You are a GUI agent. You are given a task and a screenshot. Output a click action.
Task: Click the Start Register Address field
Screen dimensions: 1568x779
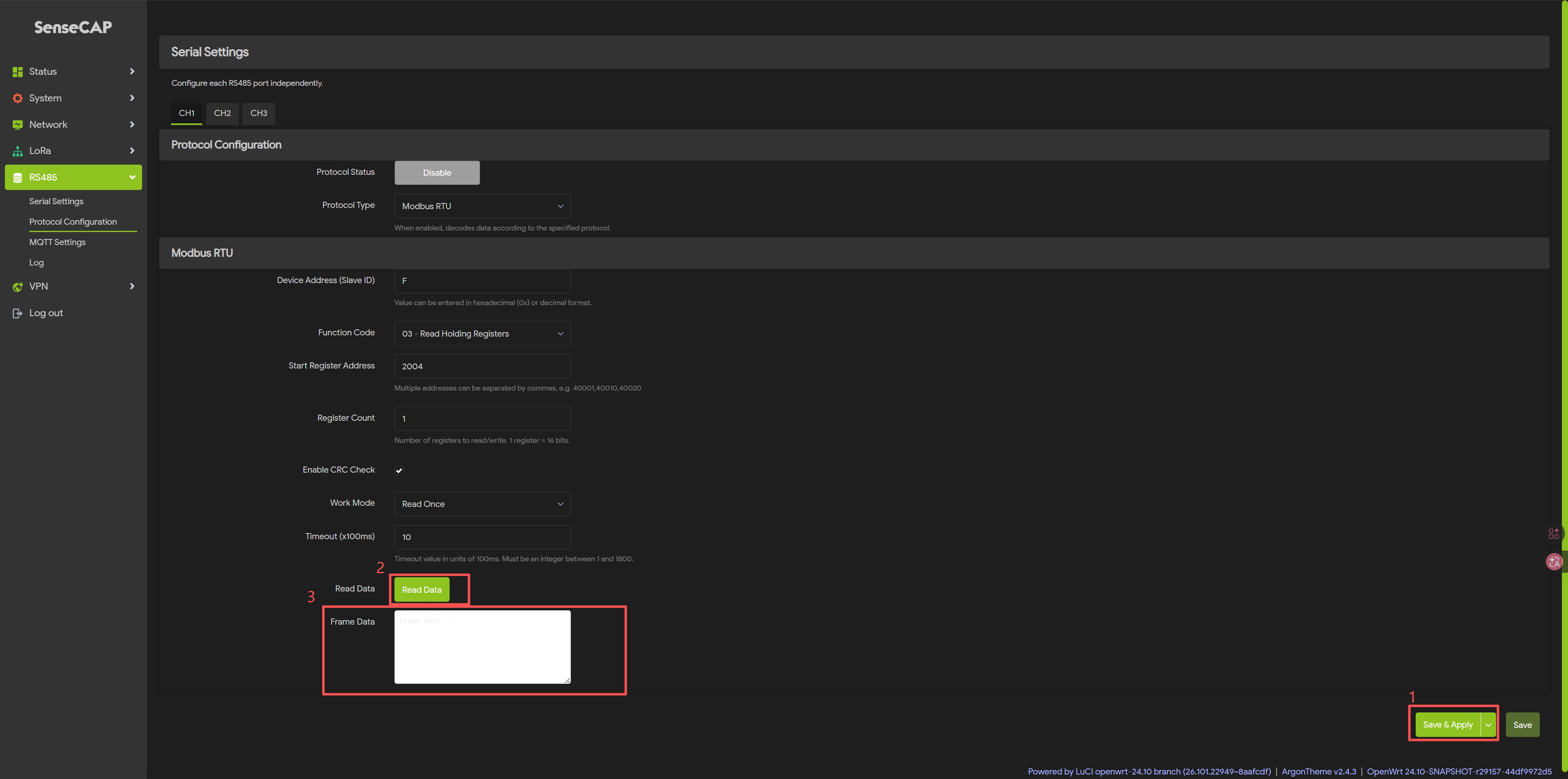click(x=482, y=366)
